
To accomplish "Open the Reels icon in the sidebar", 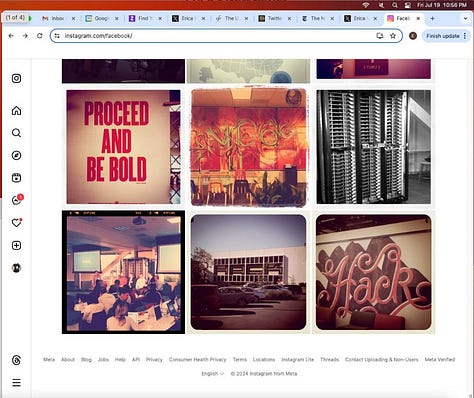I will 16,178.
